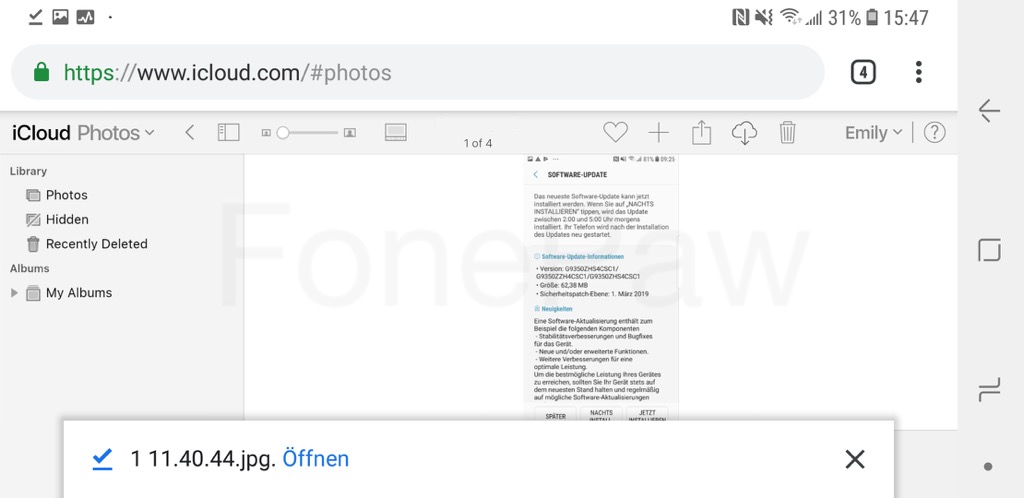
Task: Tap the muted sound status icon
Action: pos(763,18)
